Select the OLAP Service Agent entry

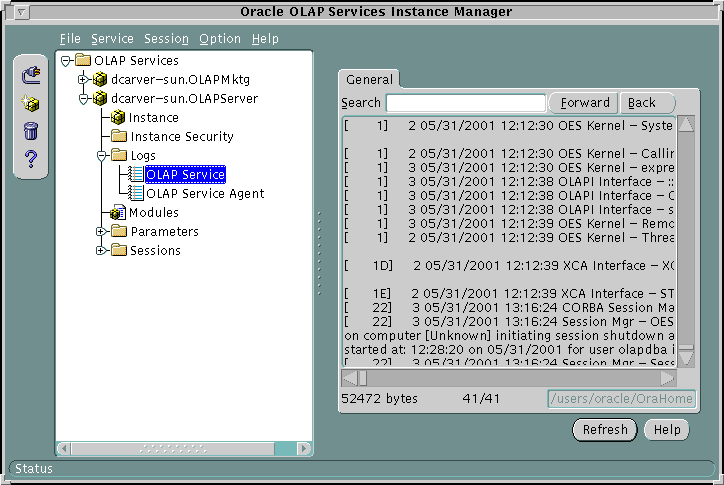point(205,194)
